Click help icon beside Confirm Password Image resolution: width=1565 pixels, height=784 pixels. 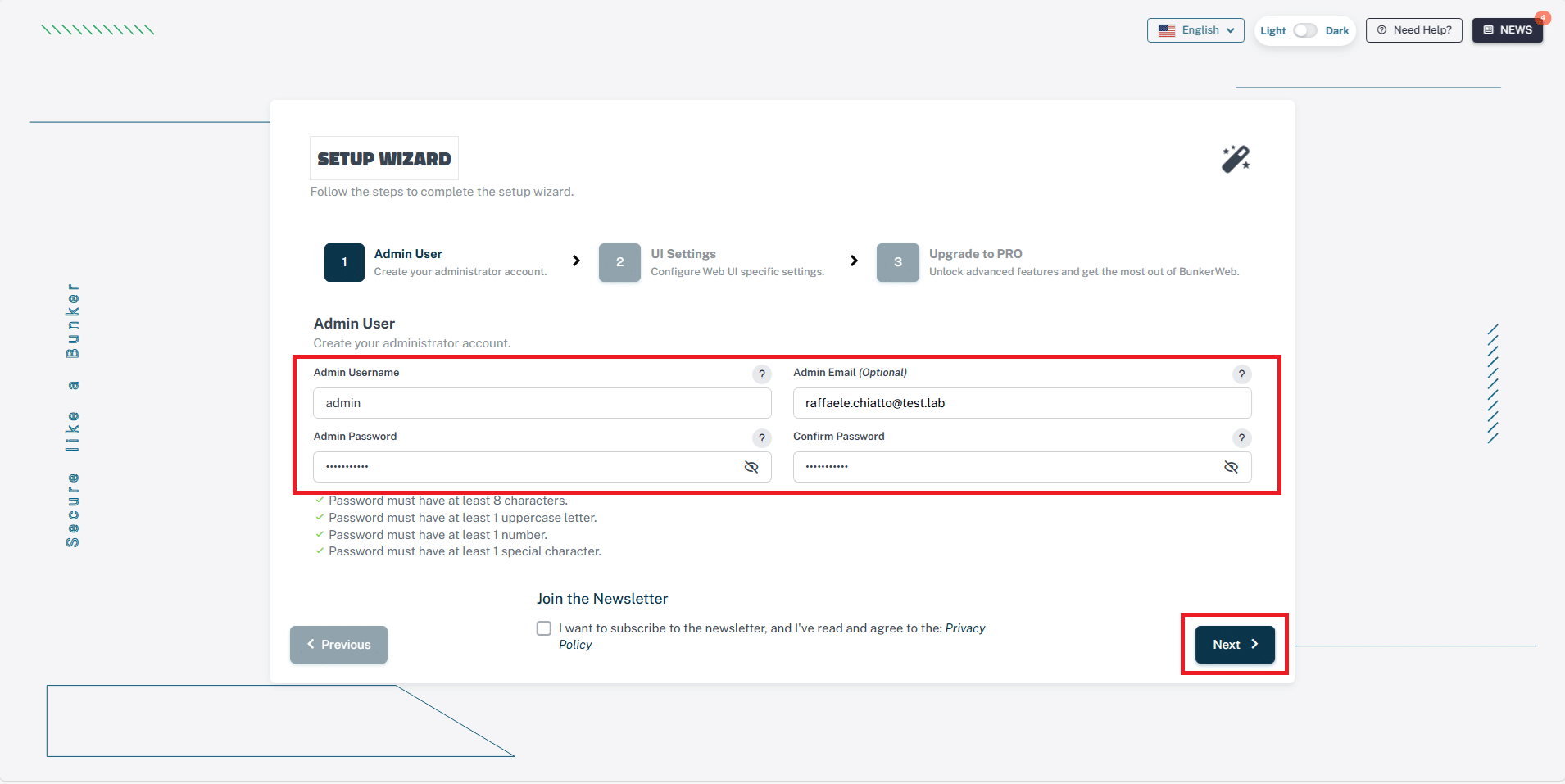coord(1241,438)
